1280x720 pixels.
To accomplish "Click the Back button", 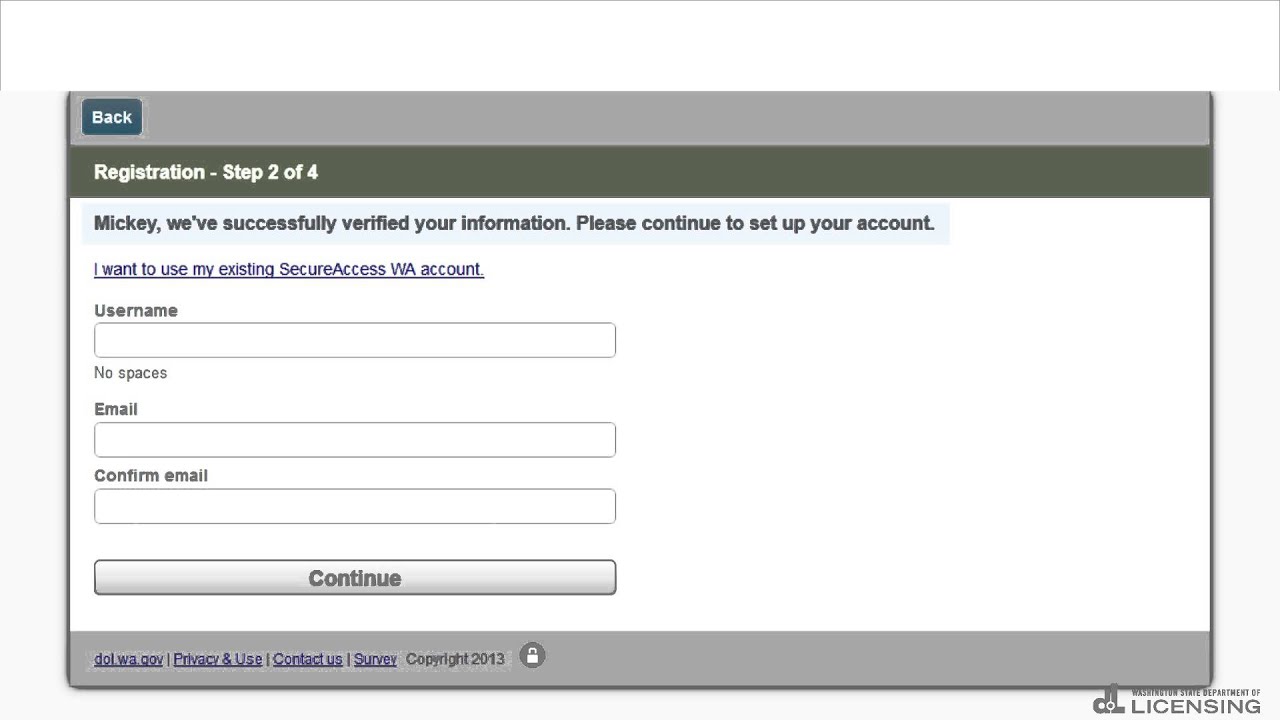I will [112, 118].
